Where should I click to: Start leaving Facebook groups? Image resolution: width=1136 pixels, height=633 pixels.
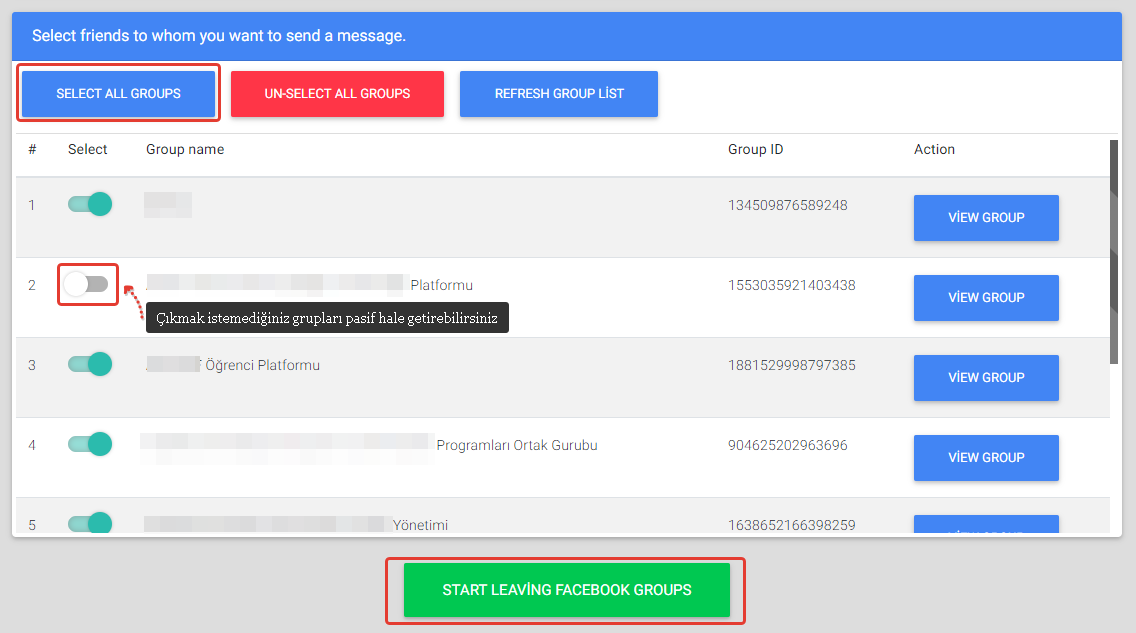(x=566, y=590)
